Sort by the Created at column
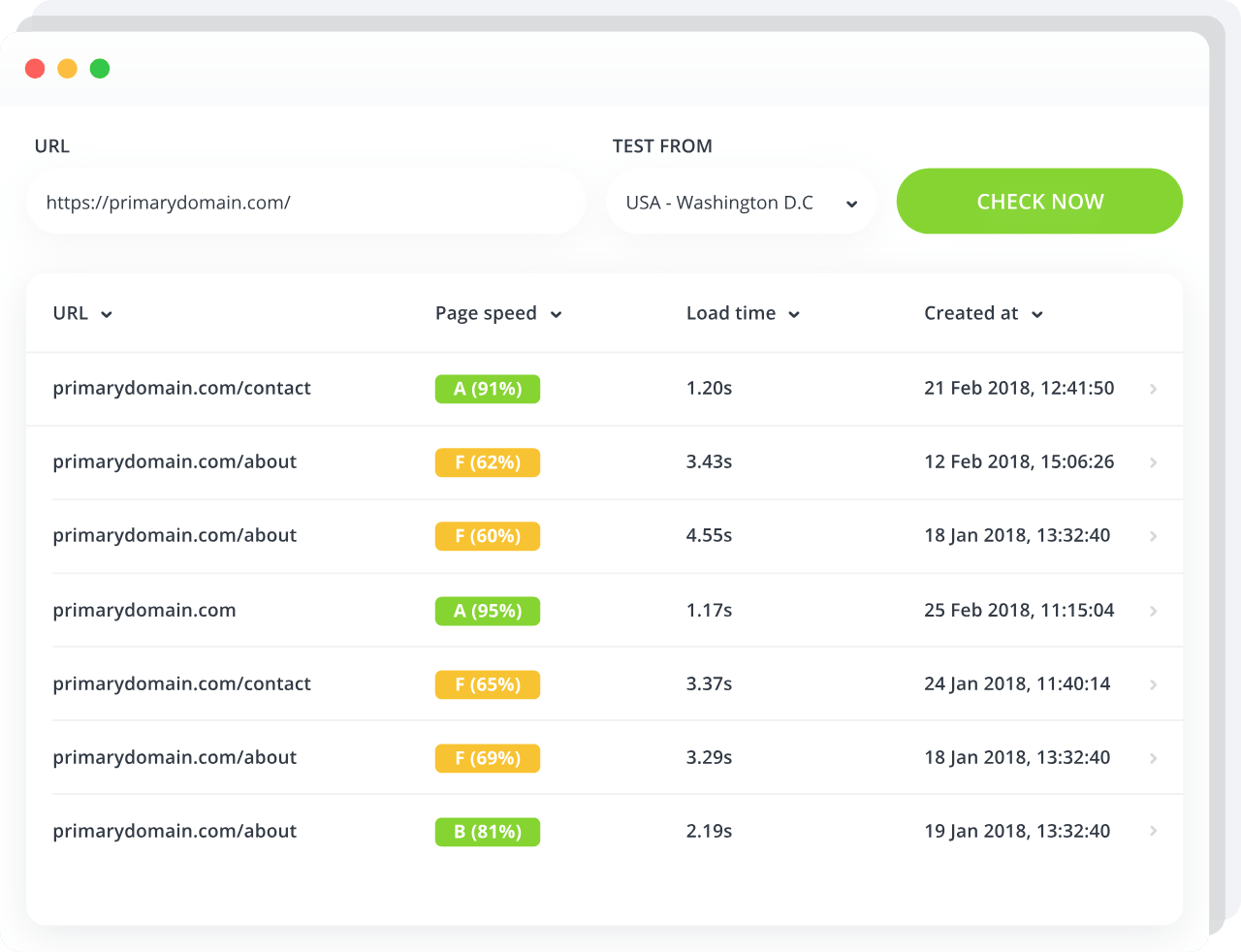1241x952 pixels. 982,313
